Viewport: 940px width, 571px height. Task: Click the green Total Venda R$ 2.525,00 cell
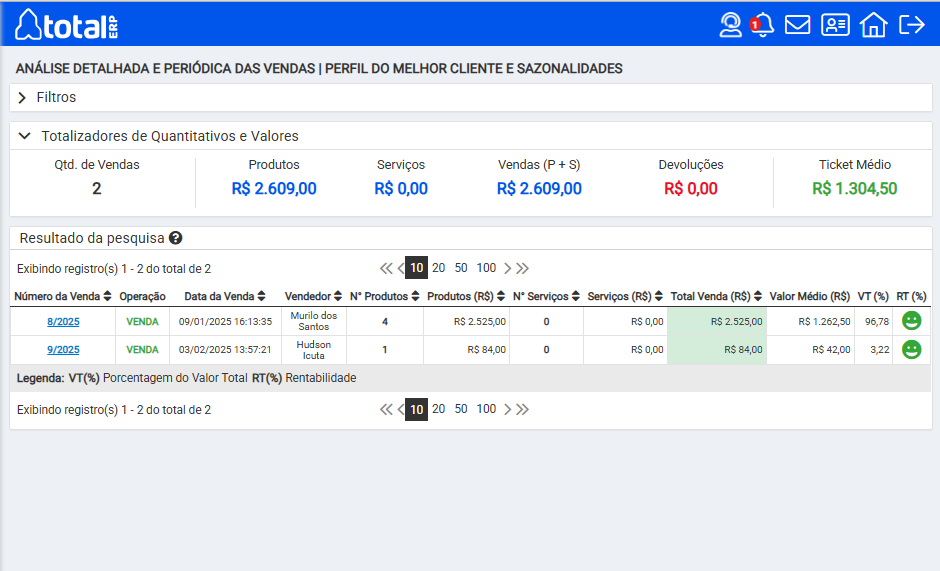click(717, 321)
